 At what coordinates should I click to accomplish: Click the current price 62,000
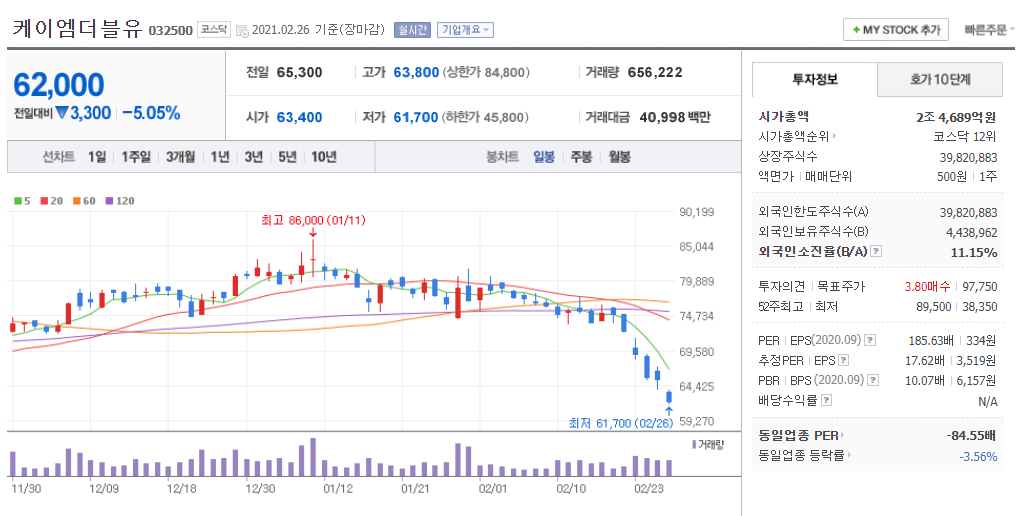(x=58, y=84)
